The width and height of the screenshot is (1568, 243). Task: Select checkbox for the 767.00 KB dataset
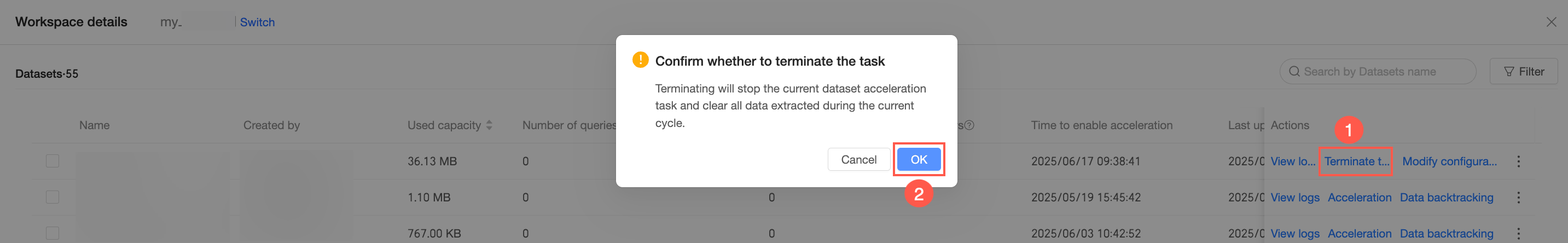[x=53, y=233]
